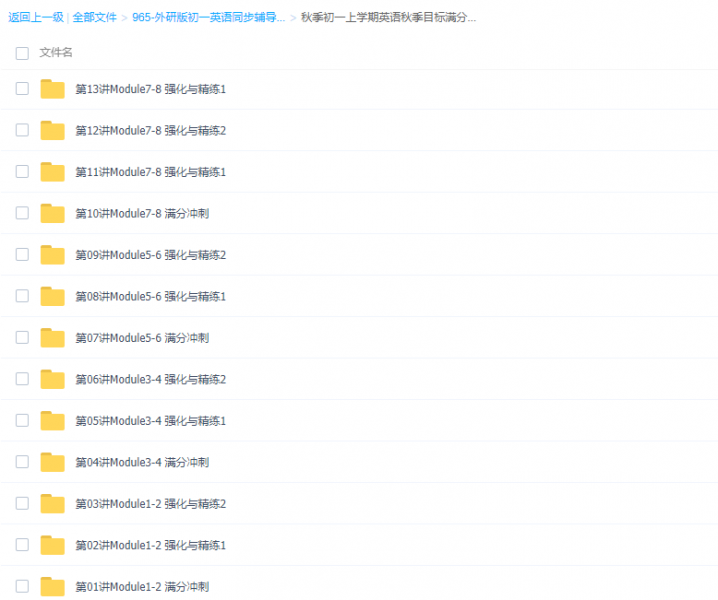Viewport: 718px width, 600px height.
Task: Click the folder icon for 第09讲Module5-6 强化与精练2
Action: [x=52, y=255]
